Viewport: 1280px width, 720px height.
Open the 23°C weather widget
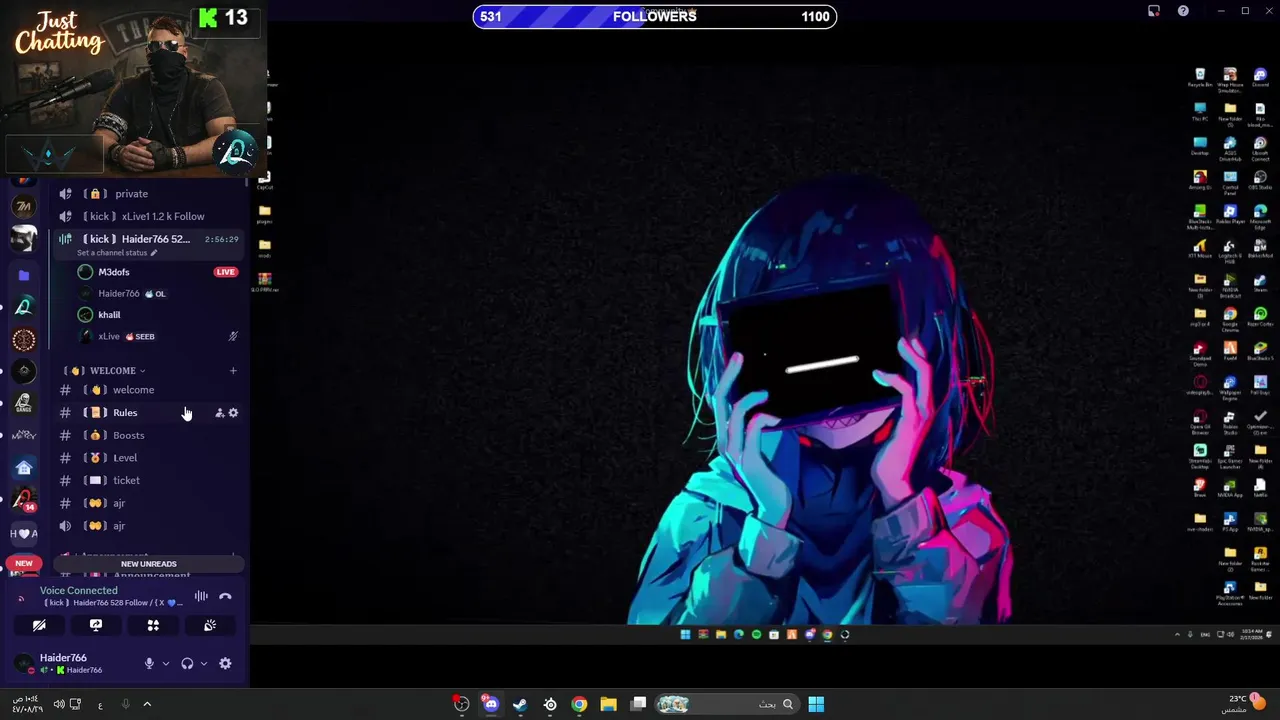1244,704
